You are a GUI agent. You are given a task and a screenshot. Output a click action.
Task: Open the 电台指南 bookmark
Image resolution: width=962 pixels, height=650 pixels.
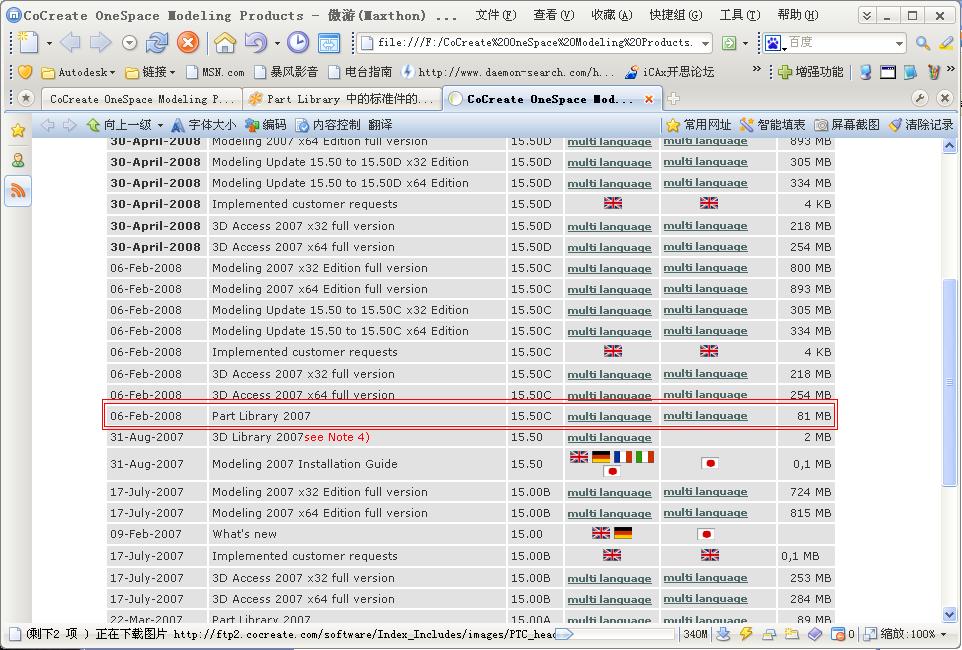[360, 72]
